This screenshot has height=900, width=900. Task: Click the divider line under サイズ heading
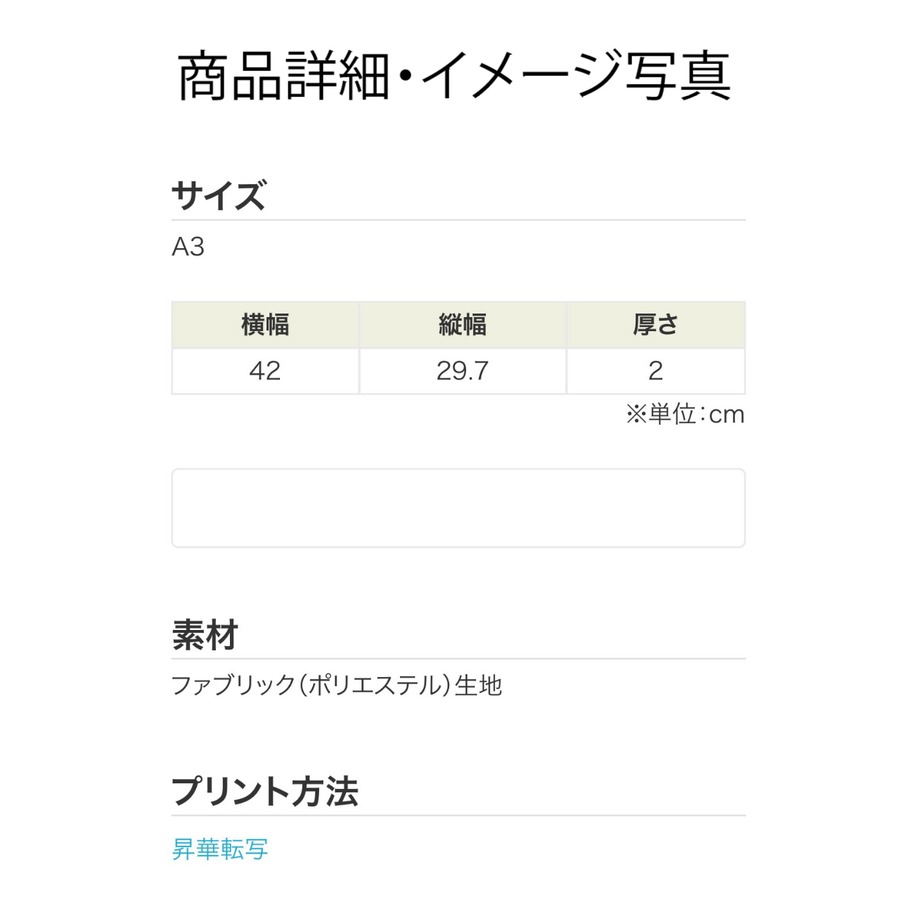click(x=458, y=220)
